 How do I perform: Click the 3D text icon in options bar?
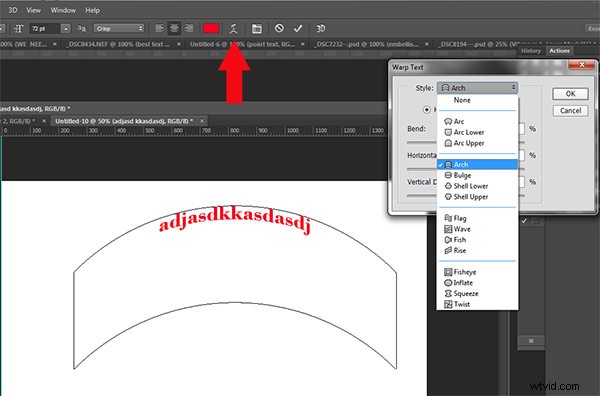321,28
